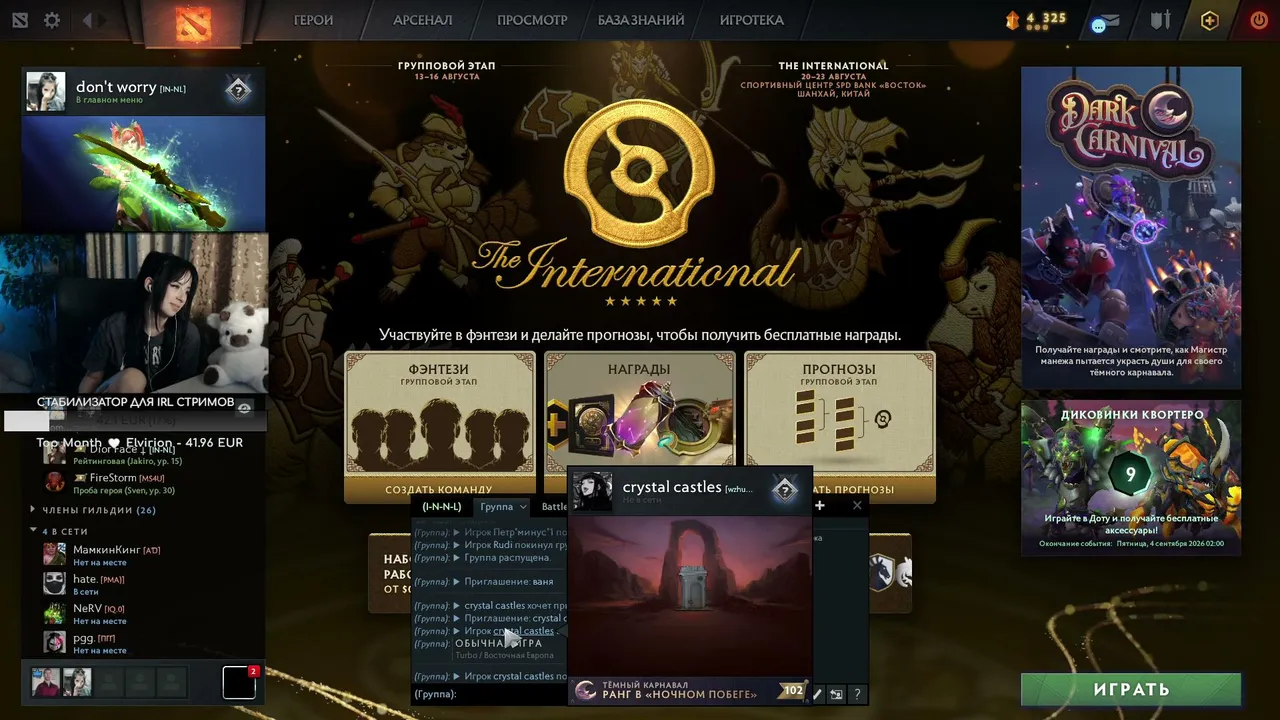
Task: Open hate.'s avatar in friends list
Action: click(x=55, y=583)
